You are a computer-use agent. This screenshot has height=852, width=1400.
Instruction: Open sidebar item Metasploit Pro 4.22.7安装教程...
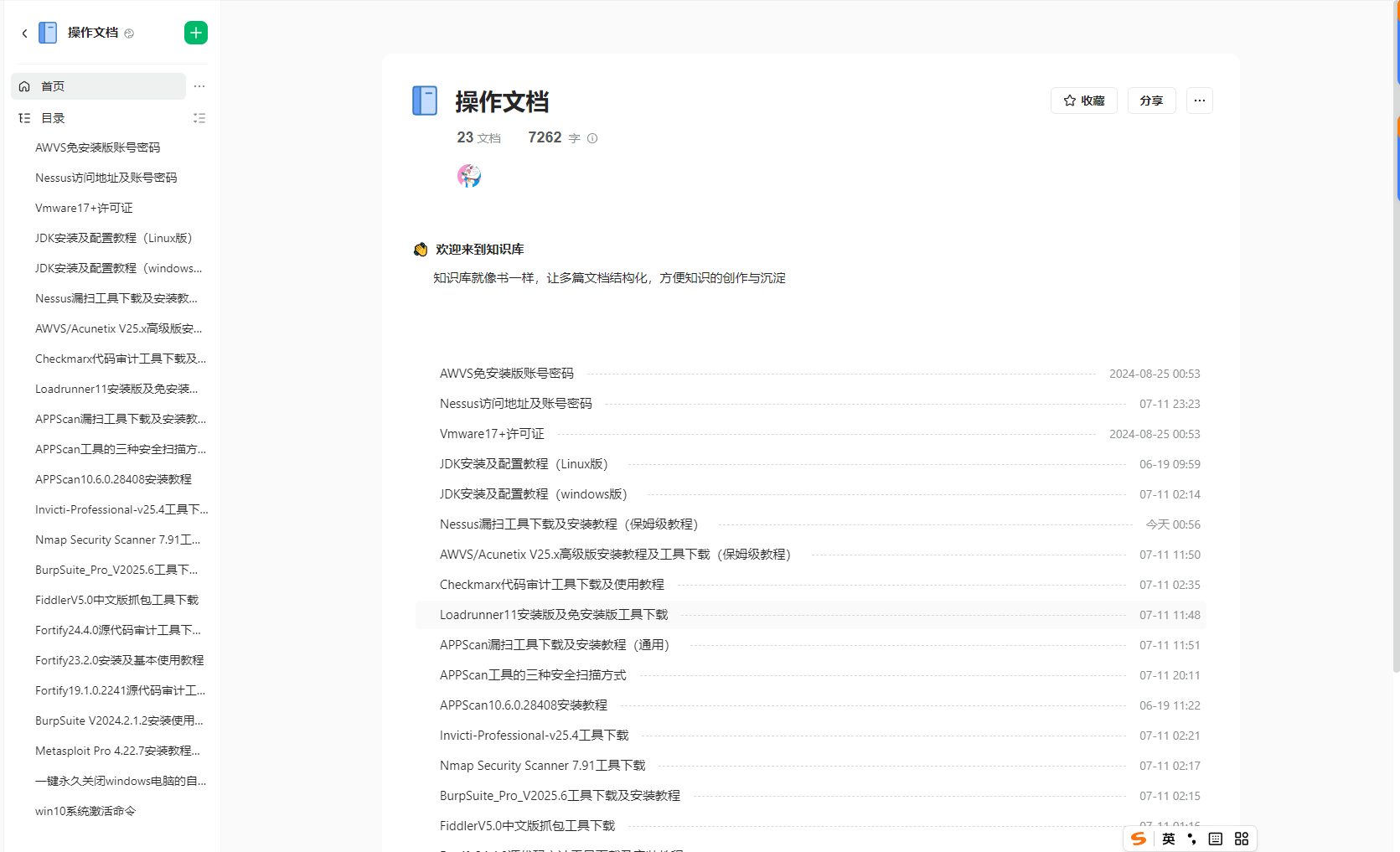[117, 751]
